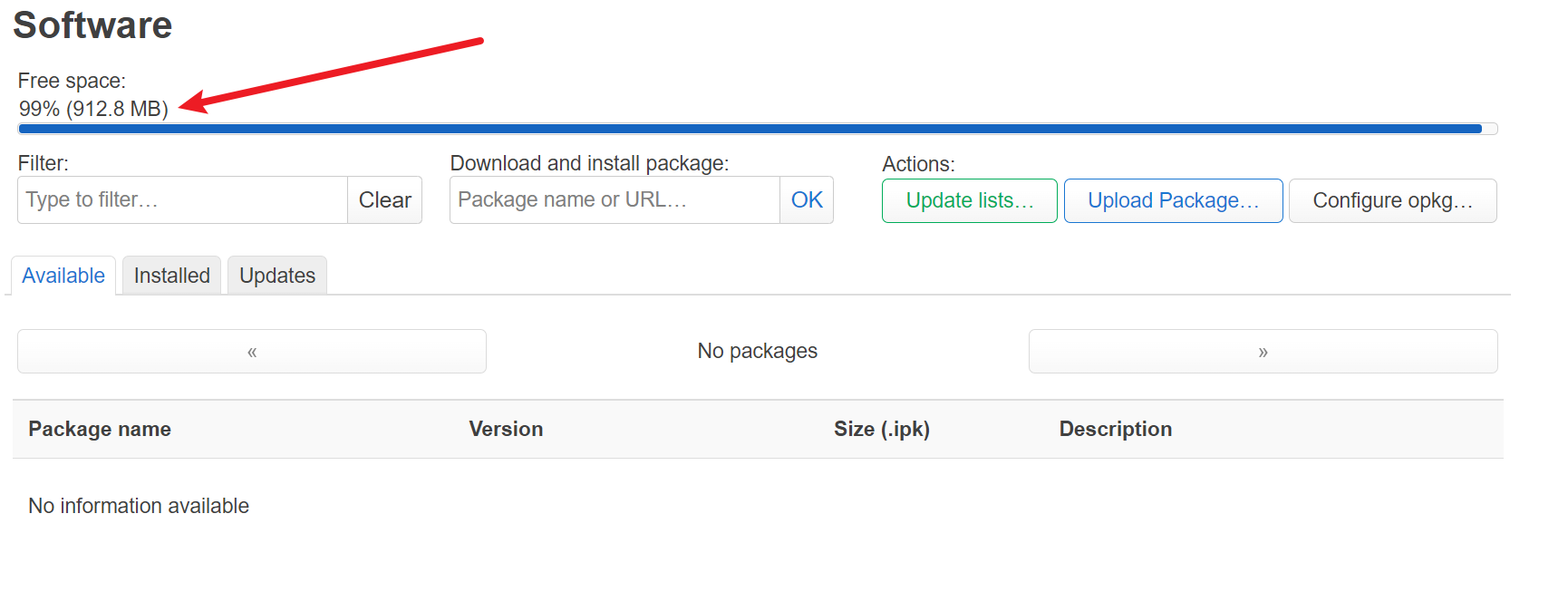
Task: Switch to the Updates tab
Action: [277, 276]
